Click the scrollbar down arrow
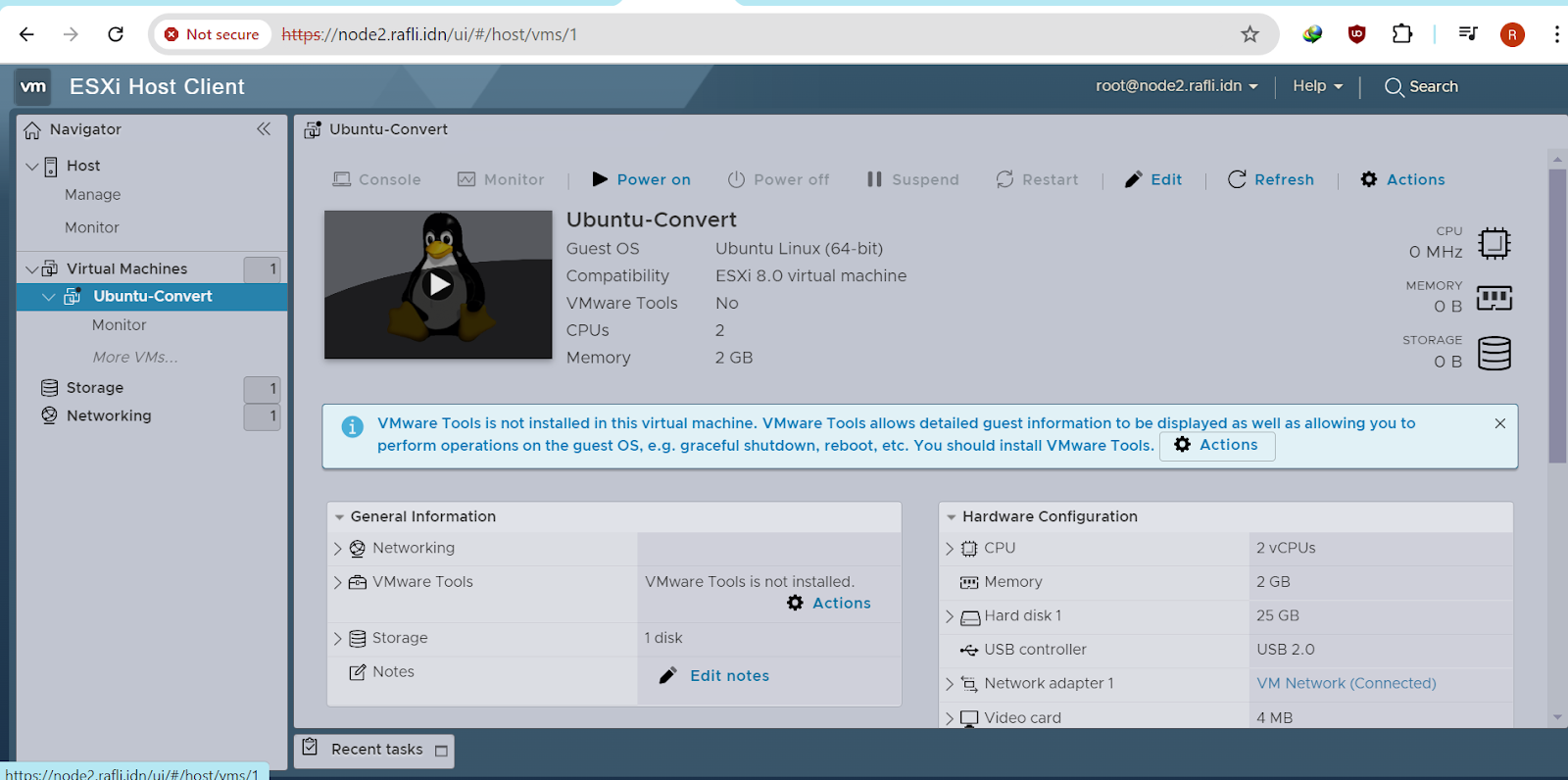This screenshot has width=1568, height=780. [1557, 717]
